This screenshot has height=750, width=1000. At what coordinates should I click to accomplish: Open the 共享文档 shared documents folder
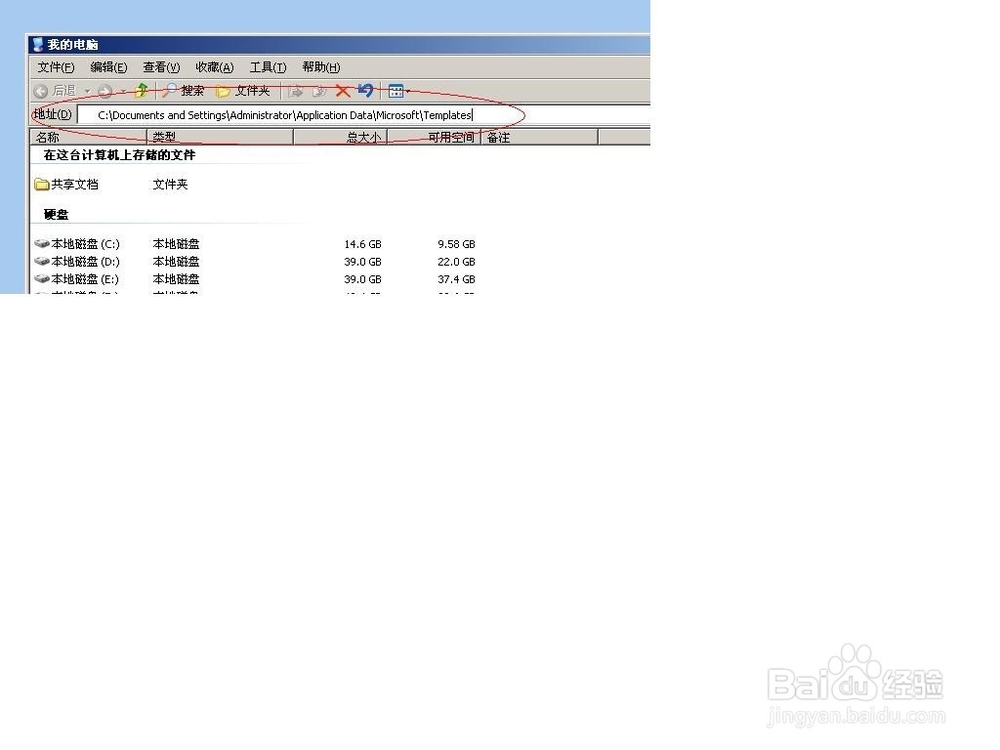[x=71, y=184]
